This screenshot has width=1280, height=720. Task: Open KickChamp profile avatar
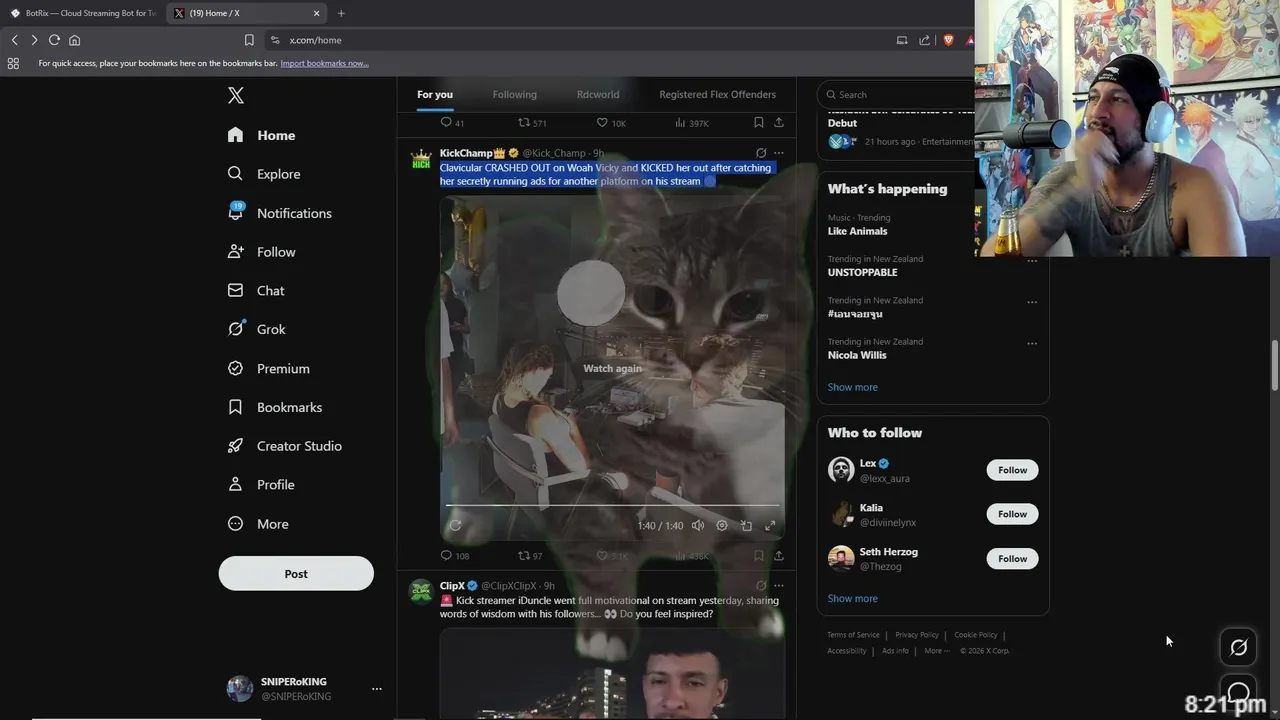[421, 160]
